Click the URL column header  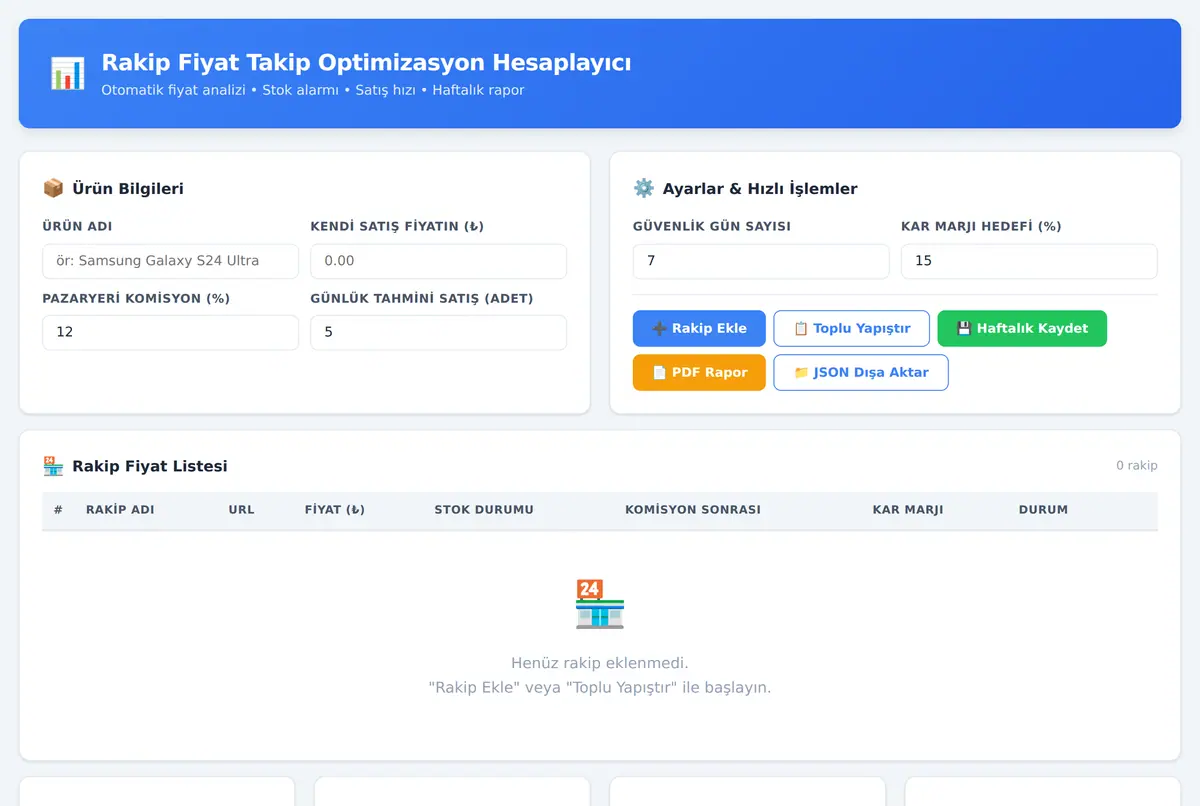click(241, 510)
